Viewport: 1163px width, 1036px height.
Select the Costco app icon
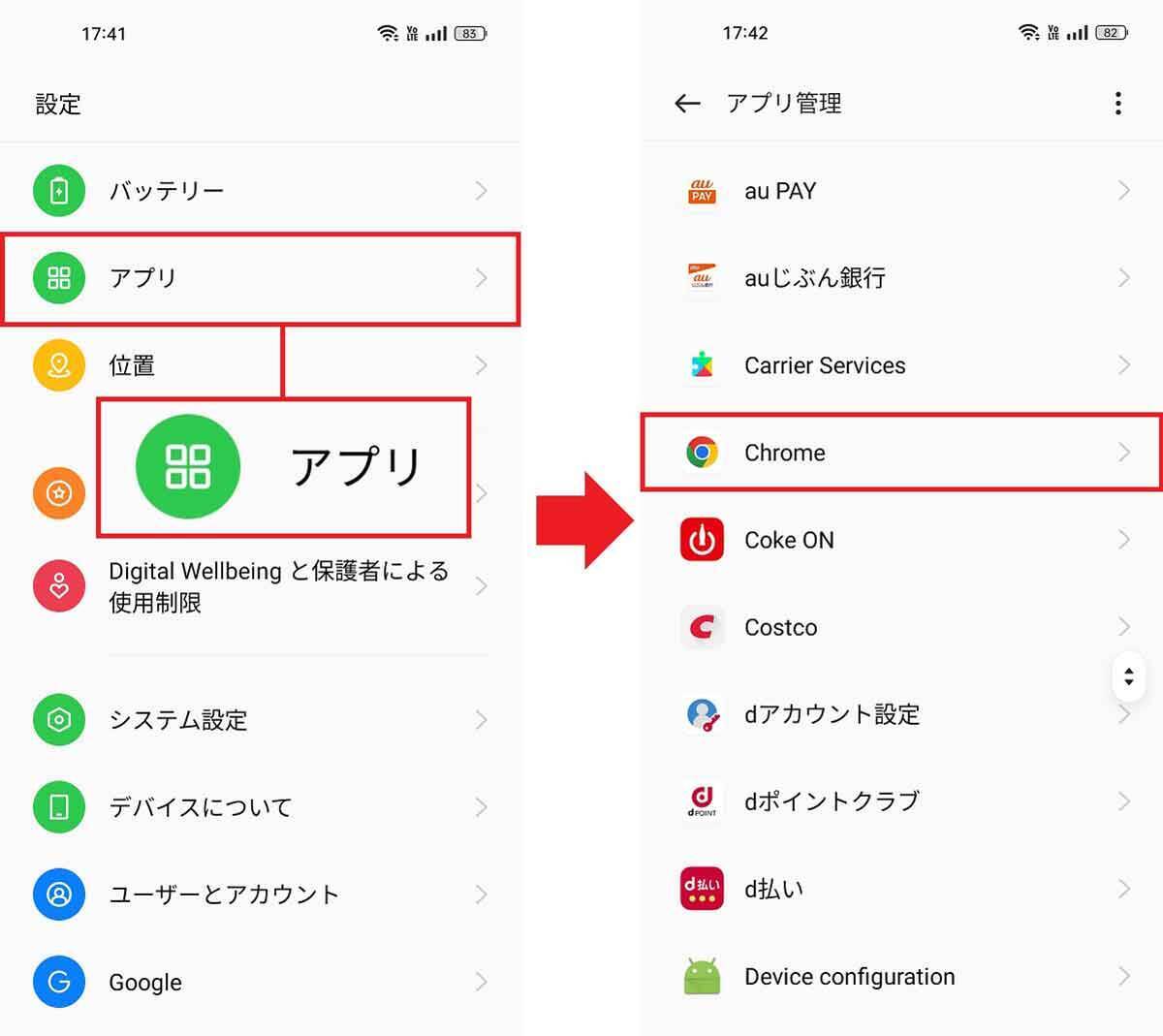pos(702,627)
